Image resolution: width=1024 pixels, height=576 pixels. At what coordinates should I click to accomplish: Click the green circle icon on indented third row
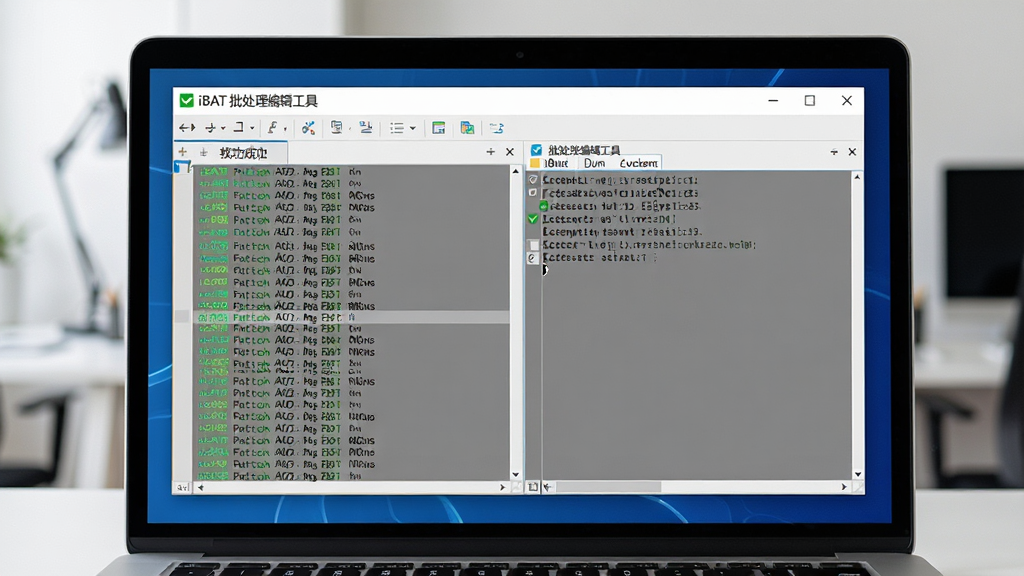(x=543, y=206)
